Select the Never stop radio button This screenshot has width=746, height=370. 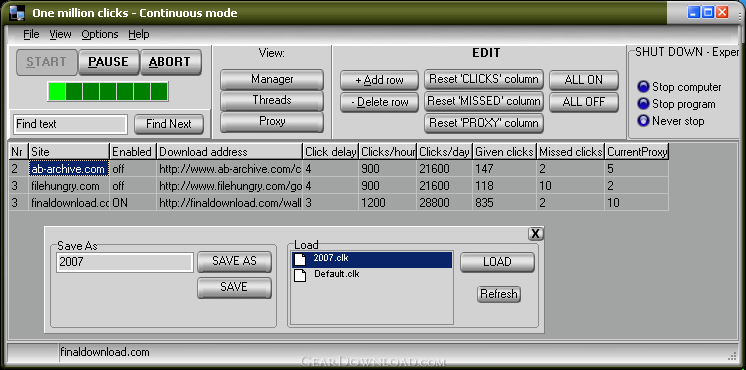tap(643, 121)
